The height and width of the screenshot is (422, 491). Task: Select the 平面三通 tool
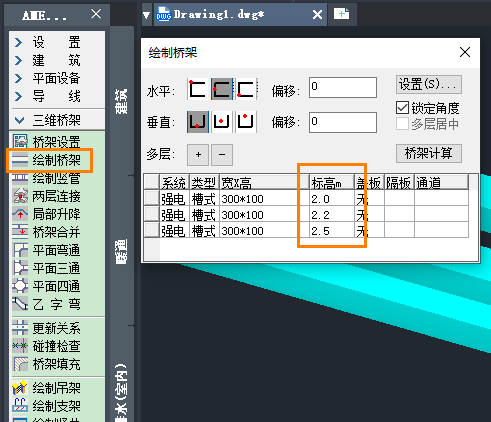(x=47, y=268)
